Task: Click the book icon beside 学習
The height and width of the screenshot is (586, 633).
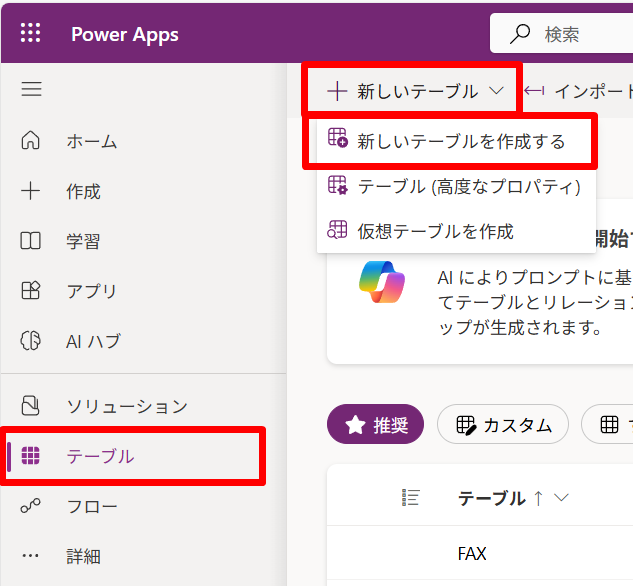Action: [x=31, y=241]
